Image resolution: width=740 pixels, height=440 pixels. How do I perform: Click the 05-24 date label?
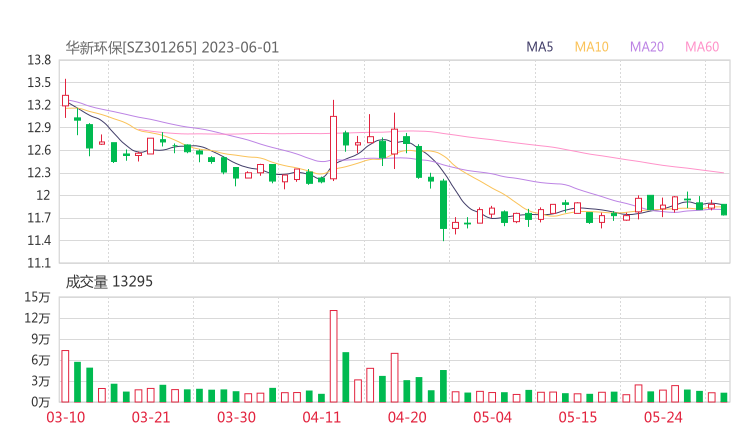click(x=663, y=417)
